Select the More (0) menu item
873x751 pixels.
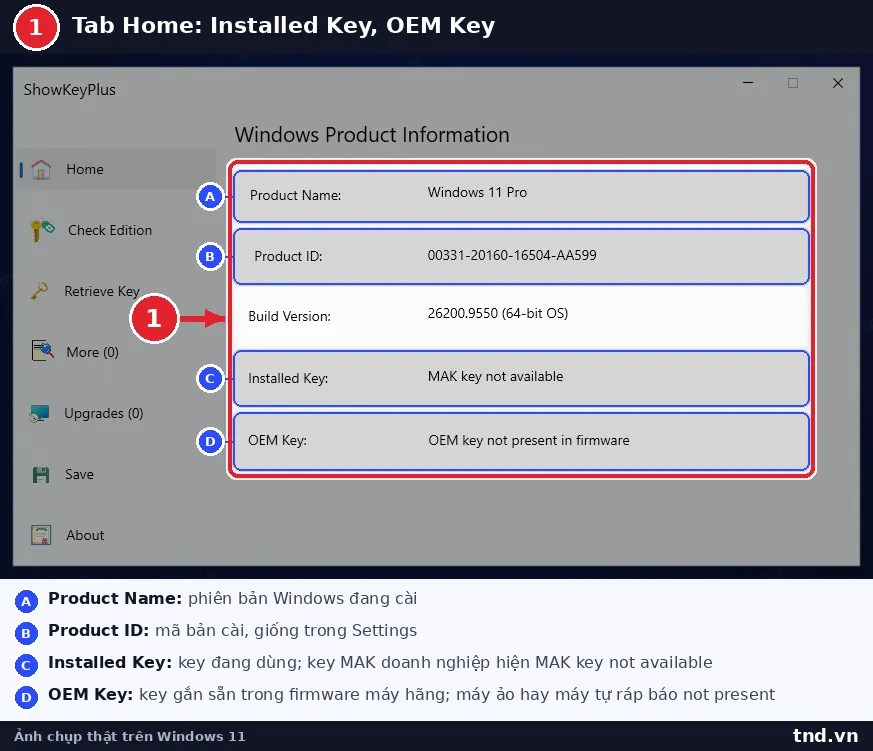coord(92,352)
